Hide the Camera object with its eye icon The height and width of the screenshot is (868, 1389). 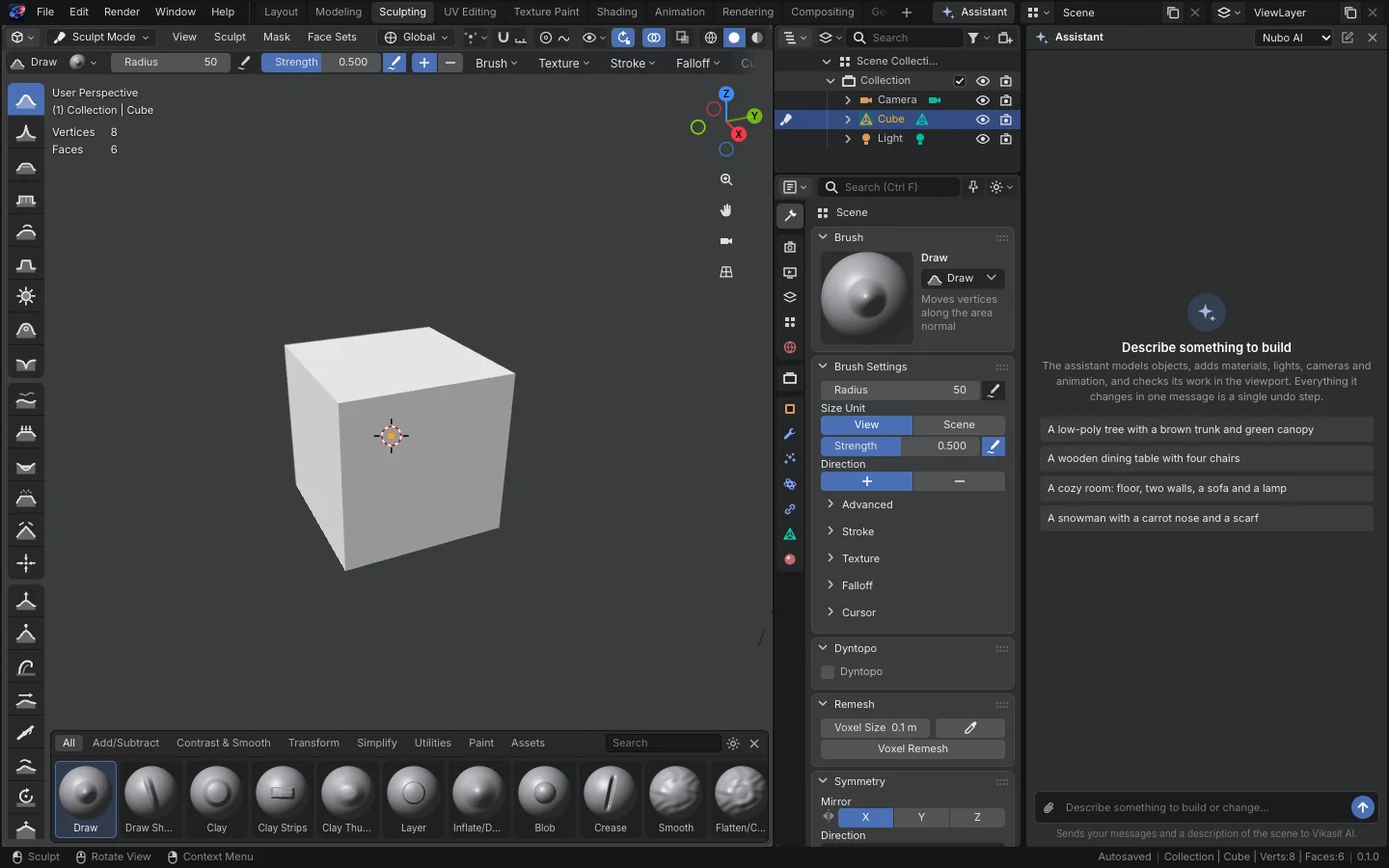point(983,100)
